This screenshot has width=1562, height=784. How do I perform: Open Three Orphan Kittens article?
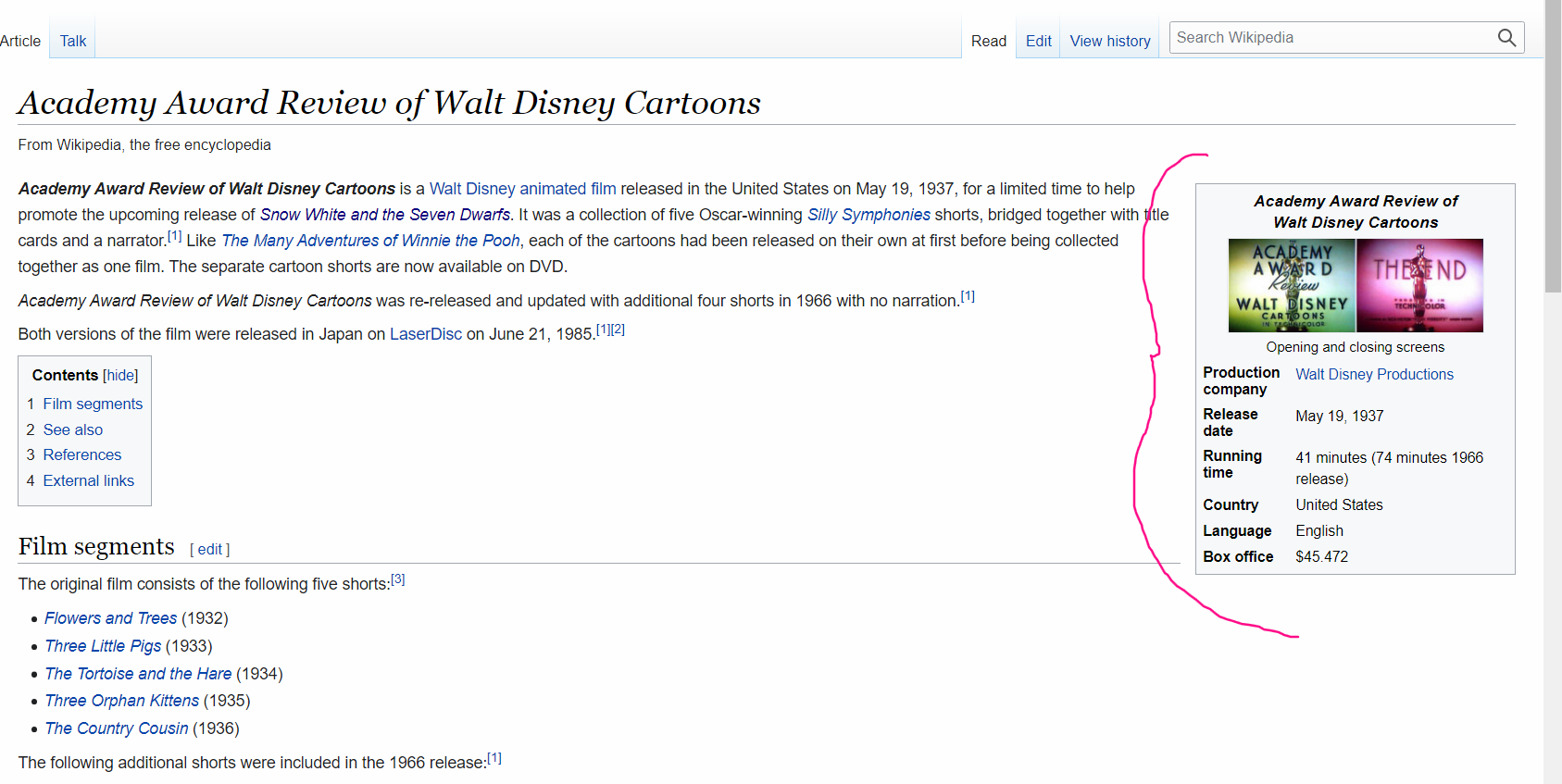click(121, 701)
